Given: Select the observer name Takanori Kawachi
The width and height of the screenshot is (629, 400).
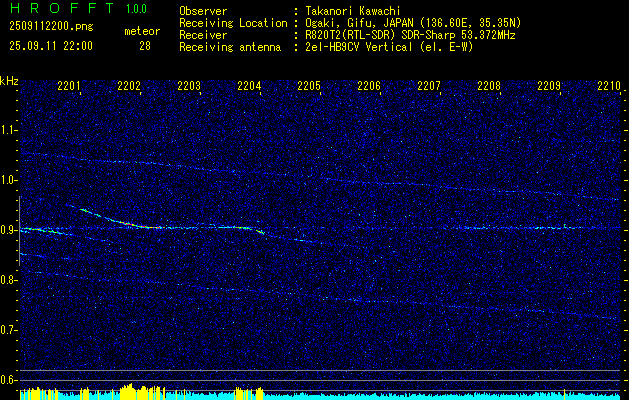Looking at the screenshot, I should point(348,10).
